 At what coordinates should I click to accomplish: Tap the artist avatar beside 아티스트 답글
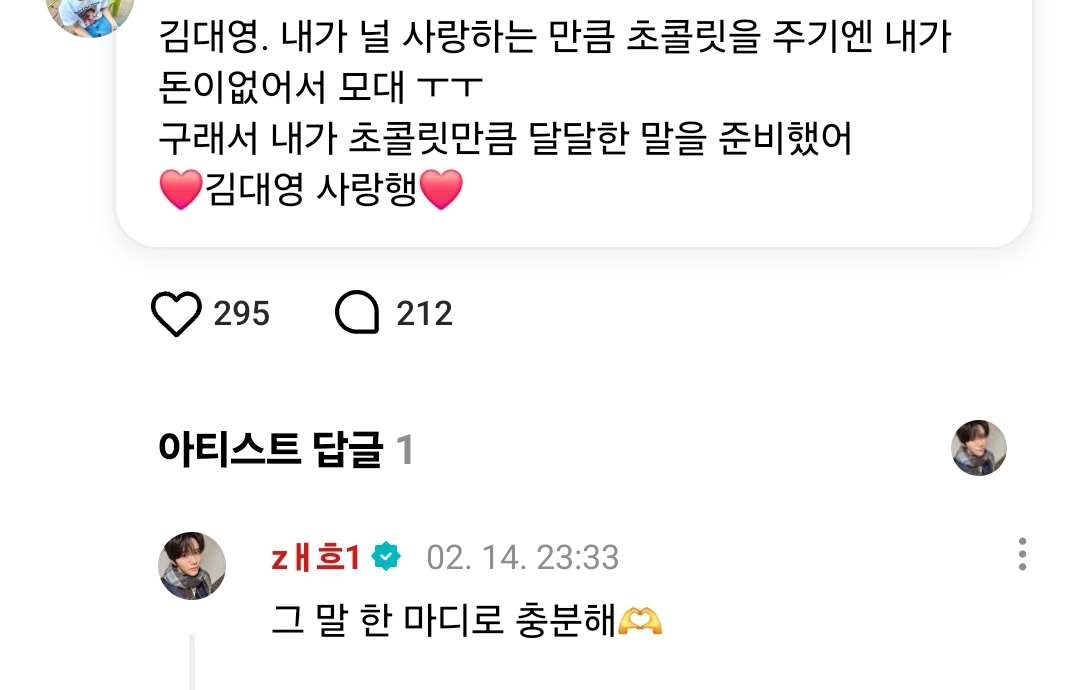(x=979, y=448)
